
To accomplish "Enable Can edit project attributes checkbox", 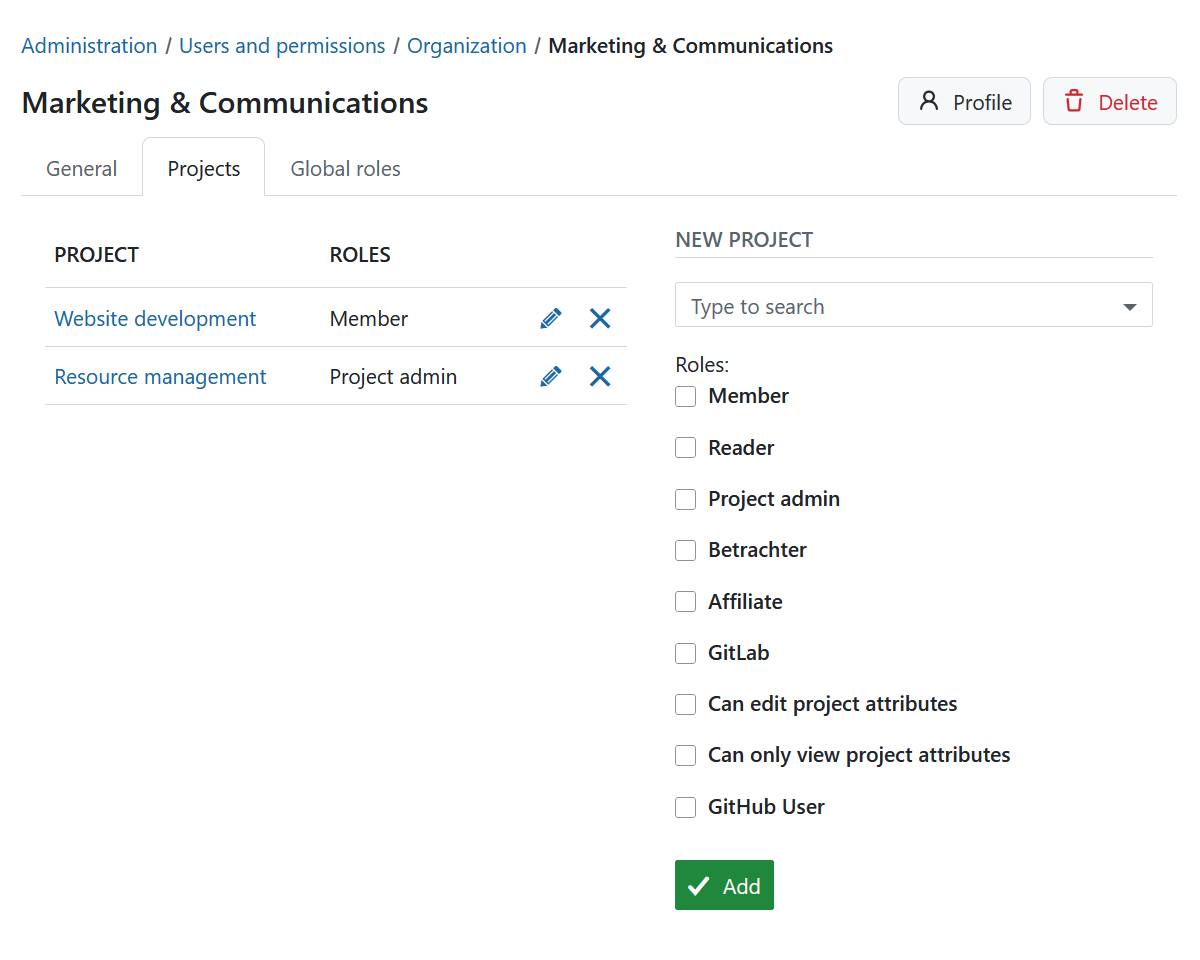I will click(x=685, y=704).
